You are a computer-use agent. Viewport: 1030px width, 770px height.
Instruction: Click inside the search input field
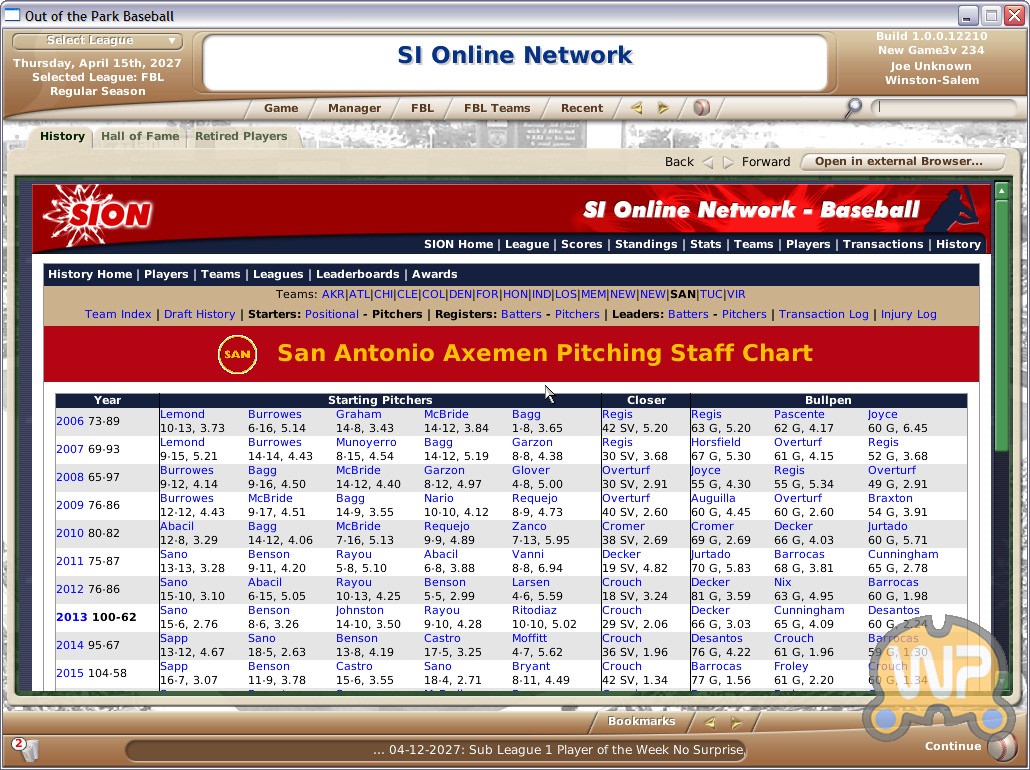tap(944, 107)
